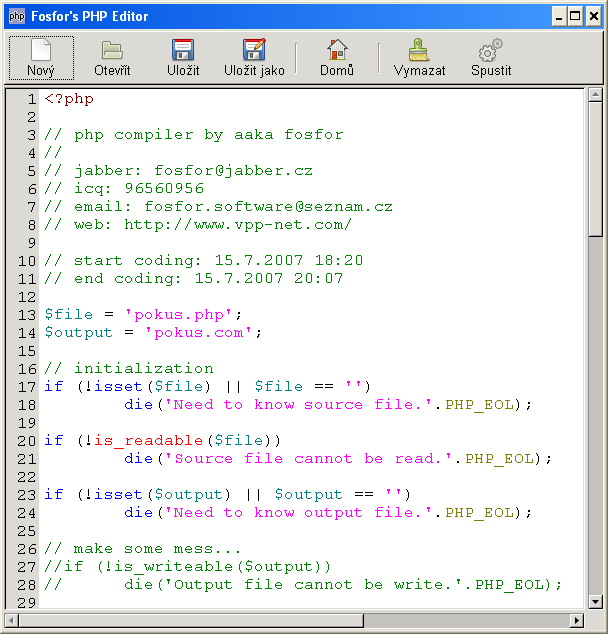Image resolution: width=608 pixels, height=634 pixels.
Task: Clear the editor with Vymazat brush icon
Action: [419, 58]
